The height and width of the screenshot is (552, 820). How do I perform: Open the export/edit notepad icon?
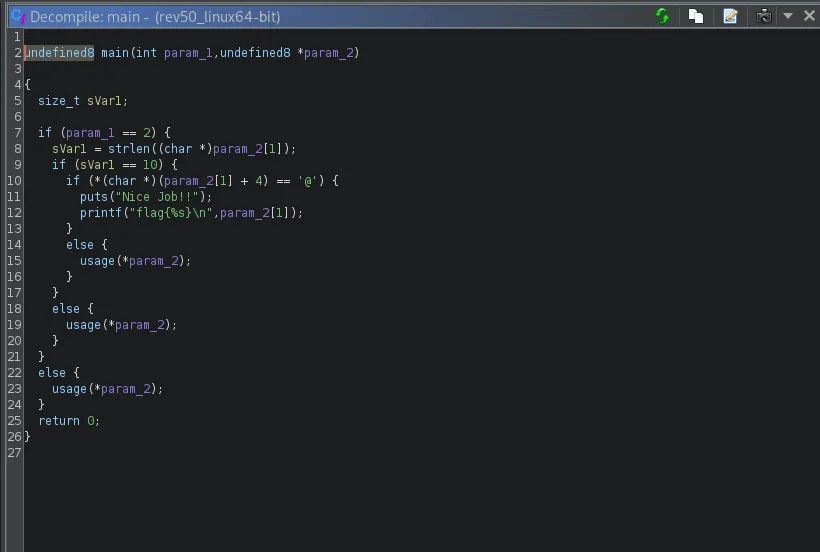click(730, 16)
